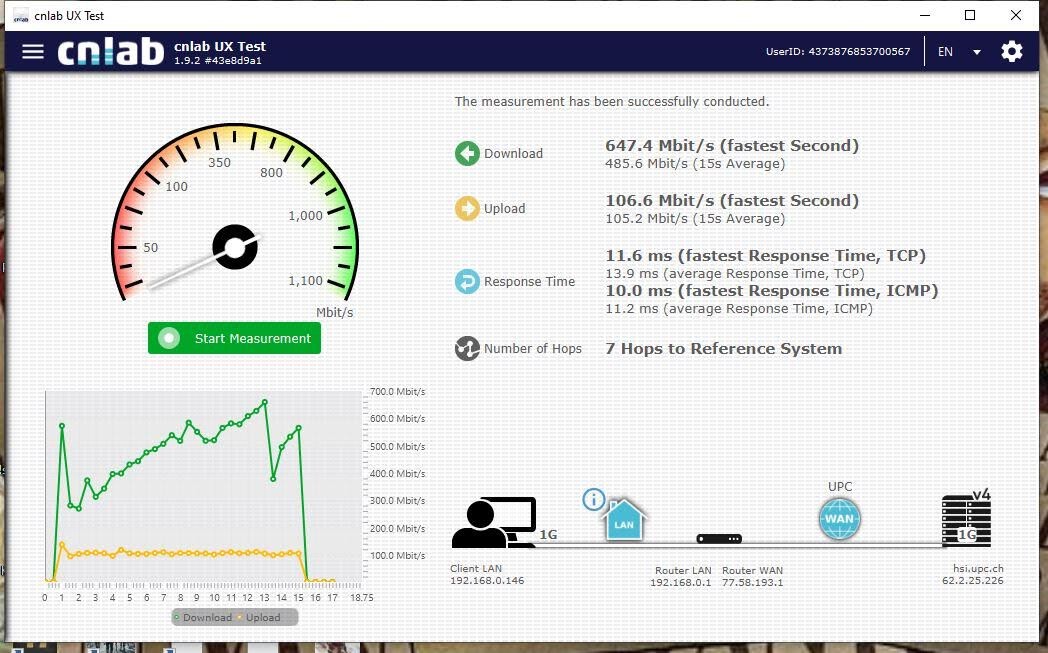Viewport: 1048px width, 653px height.
Task: Click the WAN globe icon
Action: (x=839, y=519)
